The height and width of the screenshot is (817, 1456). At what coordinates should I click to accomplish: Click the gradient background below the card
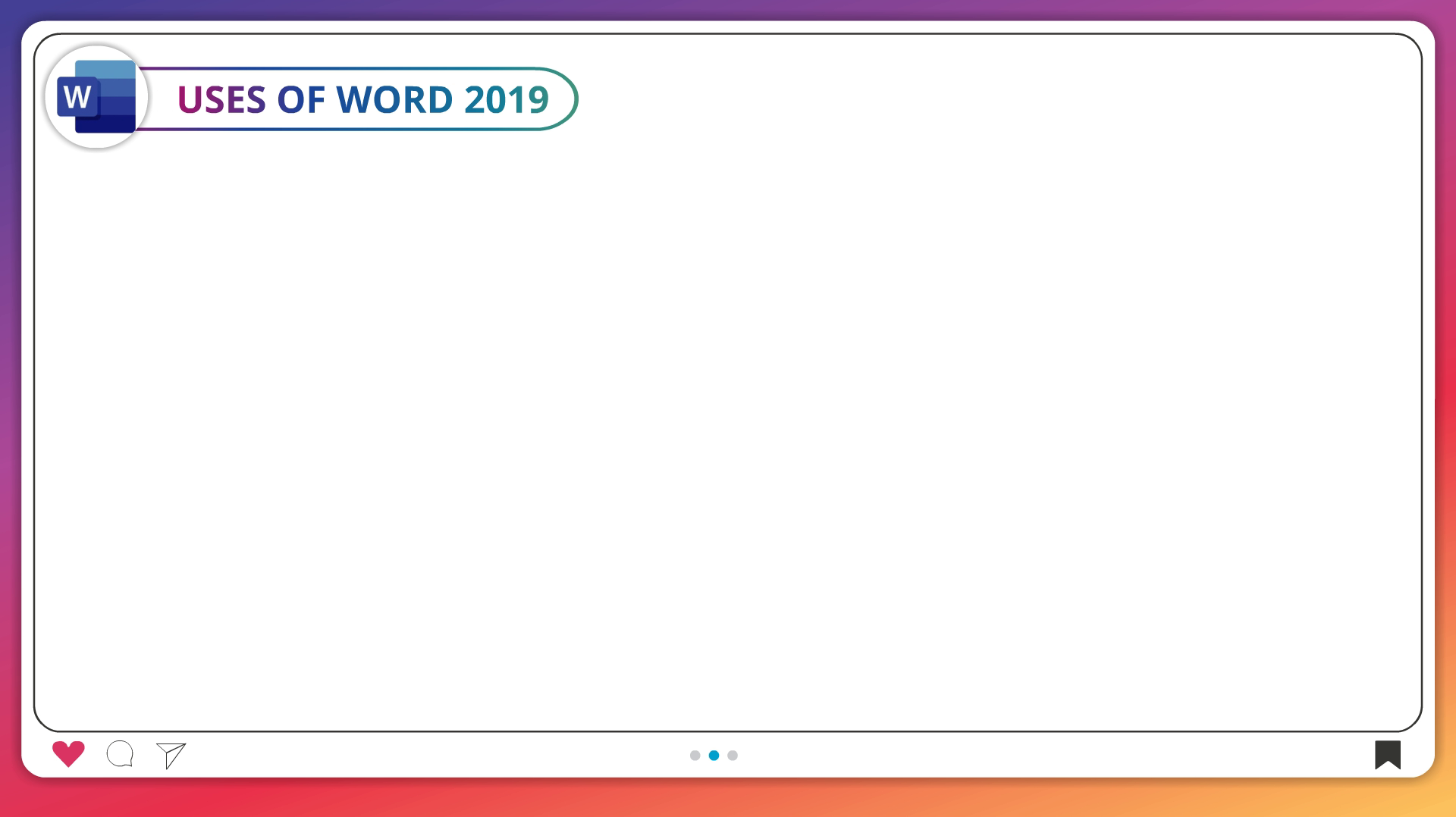point(728,797)
